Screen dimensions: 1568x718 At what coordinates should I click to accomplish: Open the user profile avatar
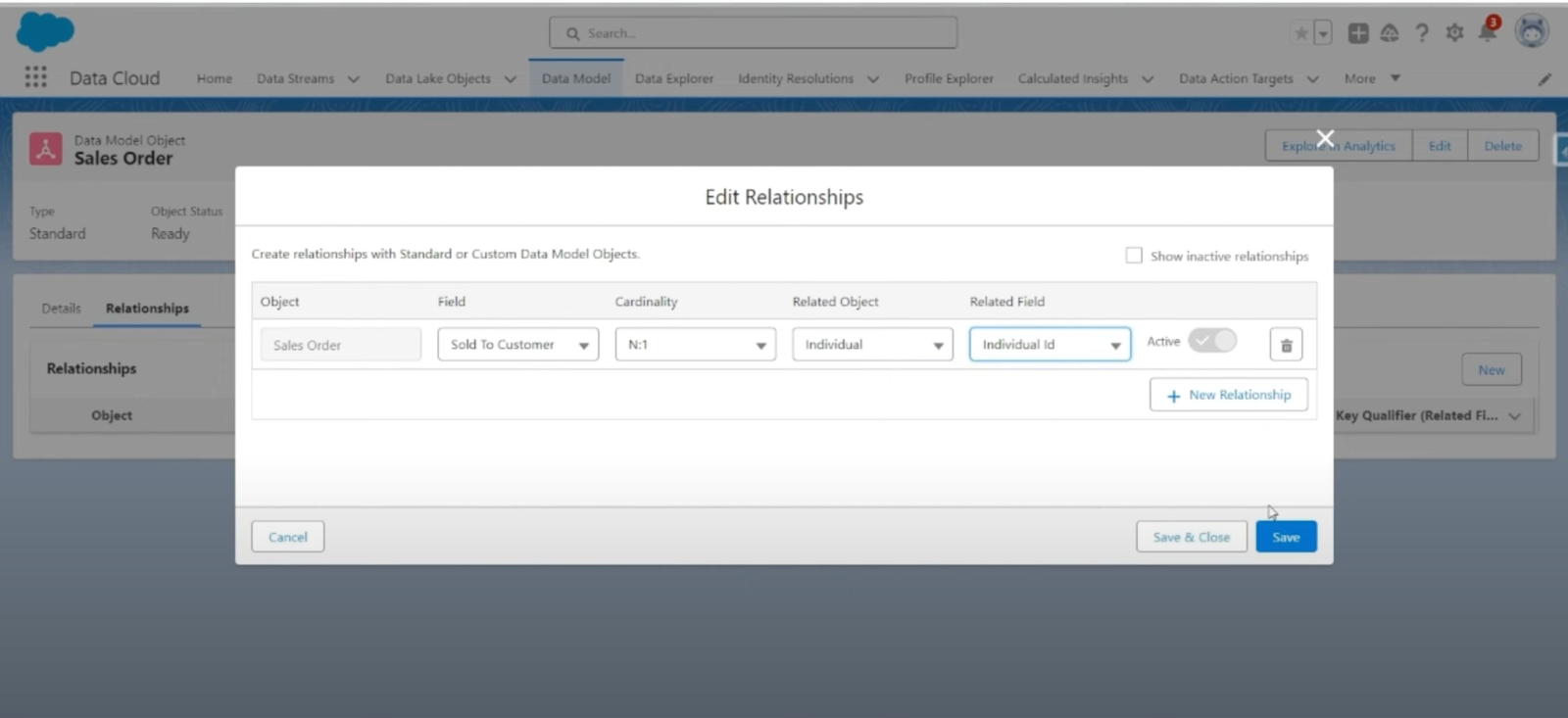(1532, 31)
